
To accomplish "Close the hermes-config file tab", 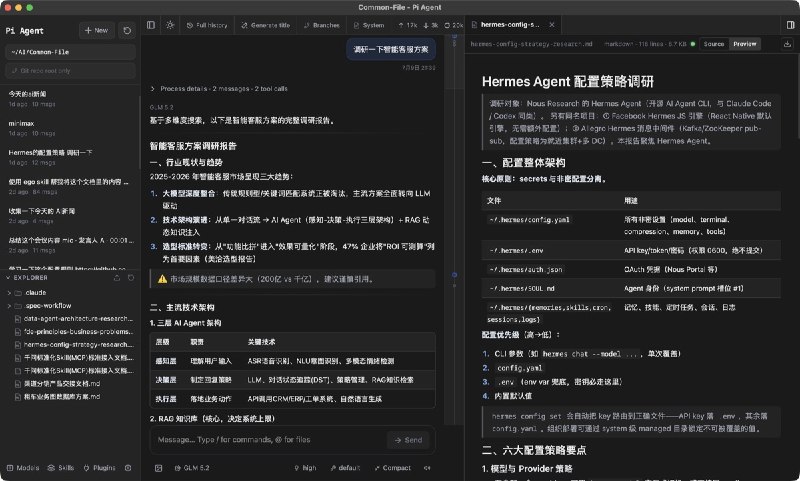I will pyautogui.click(x=552, y=24).
